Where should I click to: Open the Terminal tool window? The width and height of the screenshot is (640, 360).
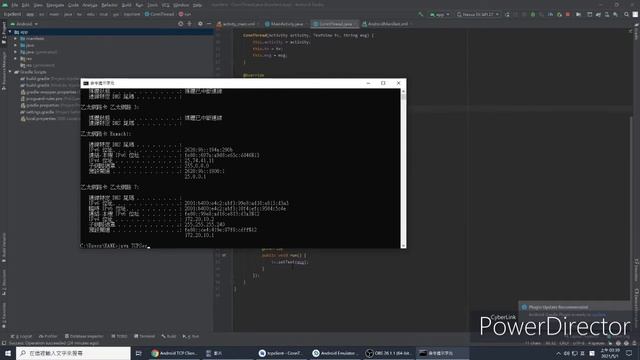(144, 336)
